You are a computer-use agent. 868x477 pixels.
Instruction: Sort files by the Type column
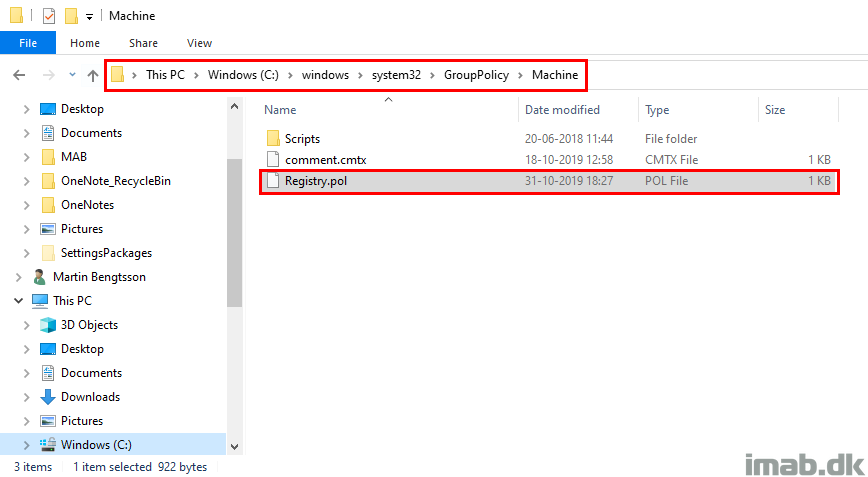[x=657, y=110]
